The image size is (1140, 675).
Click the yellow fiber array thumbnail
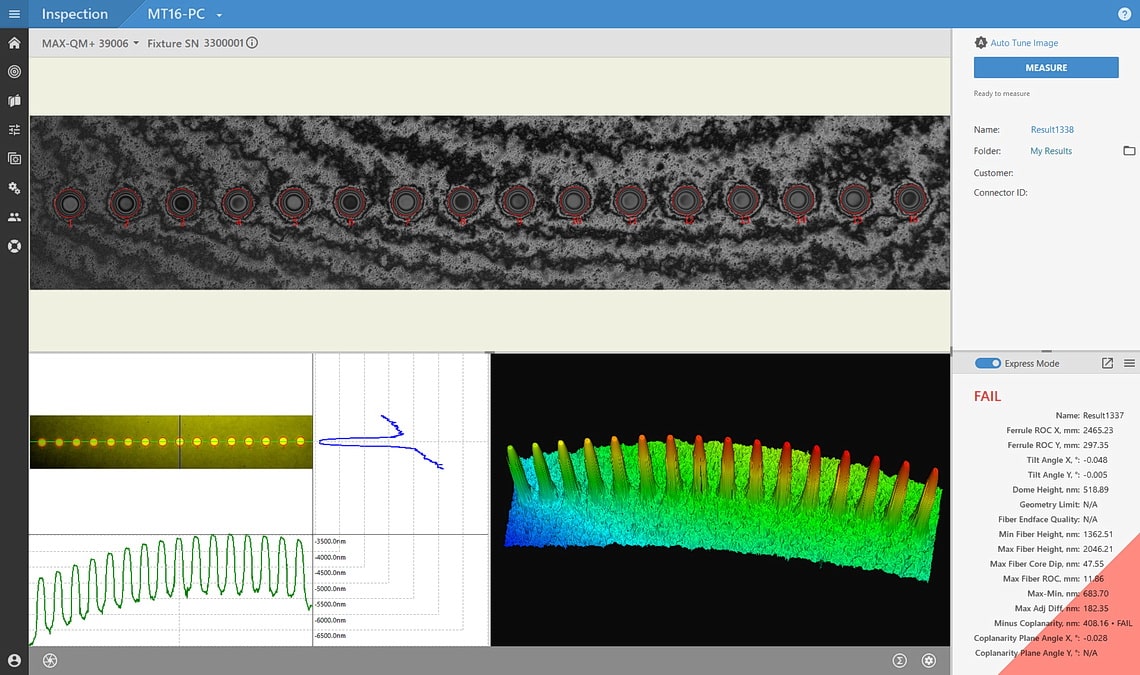pyautogui.click(x=171, y=442)
